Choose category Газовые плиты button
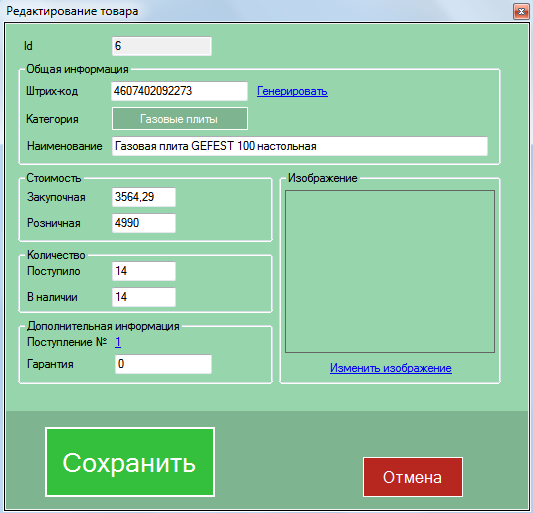The width and height of the screenshot is (533, 513). pos(180,119)
